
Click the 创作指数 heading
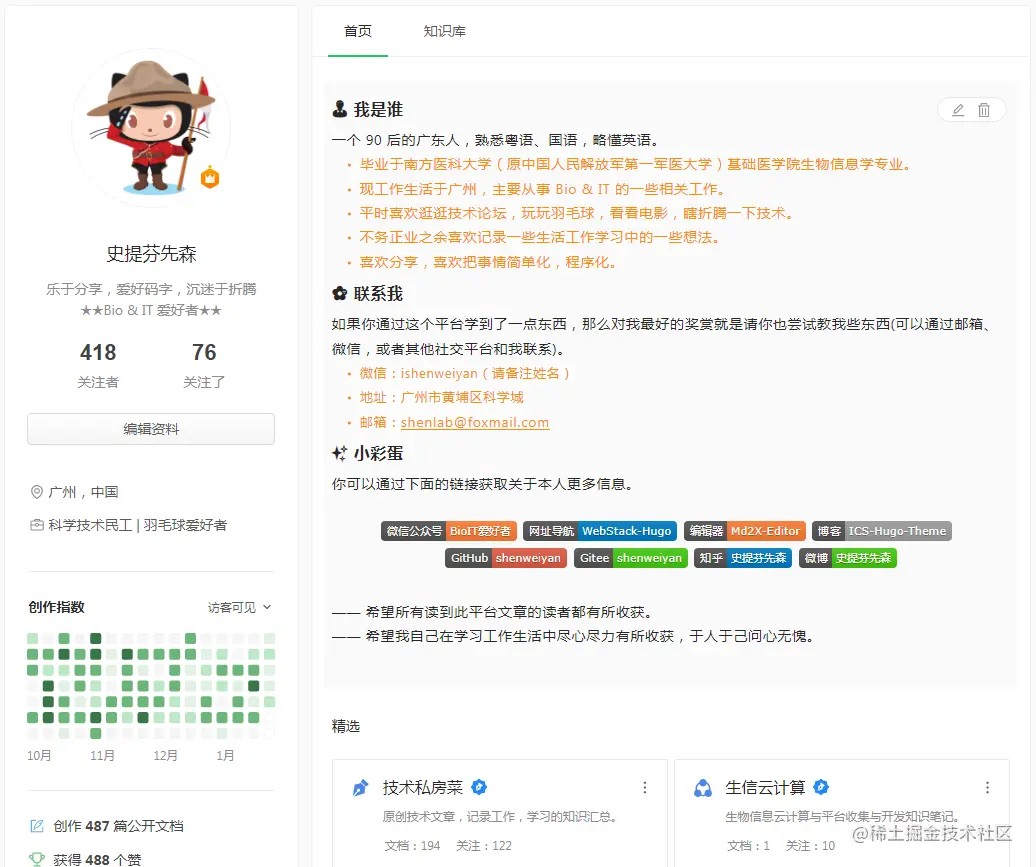pyautogui.click(x=56, y=607)
